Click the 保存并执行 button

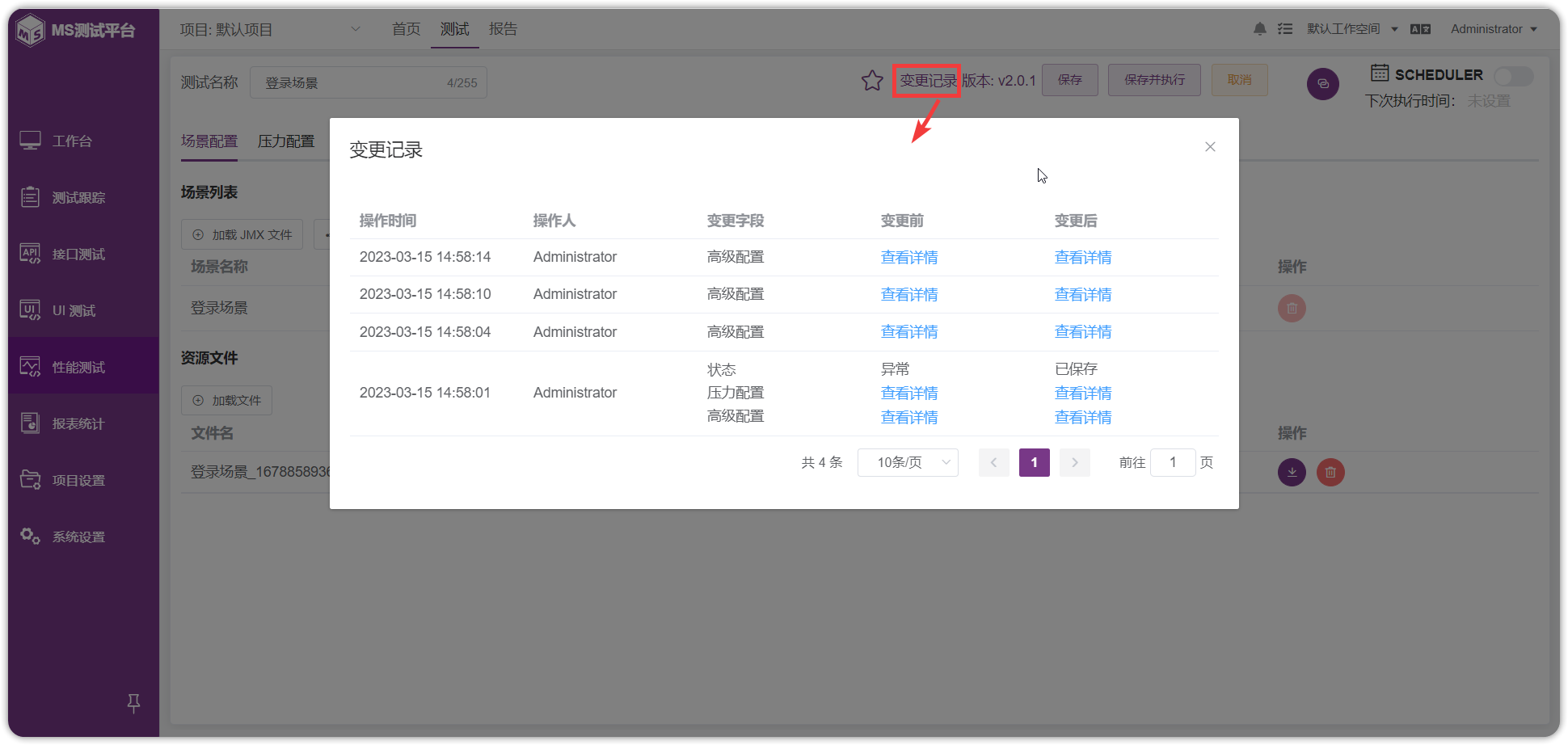[1154, 80]
